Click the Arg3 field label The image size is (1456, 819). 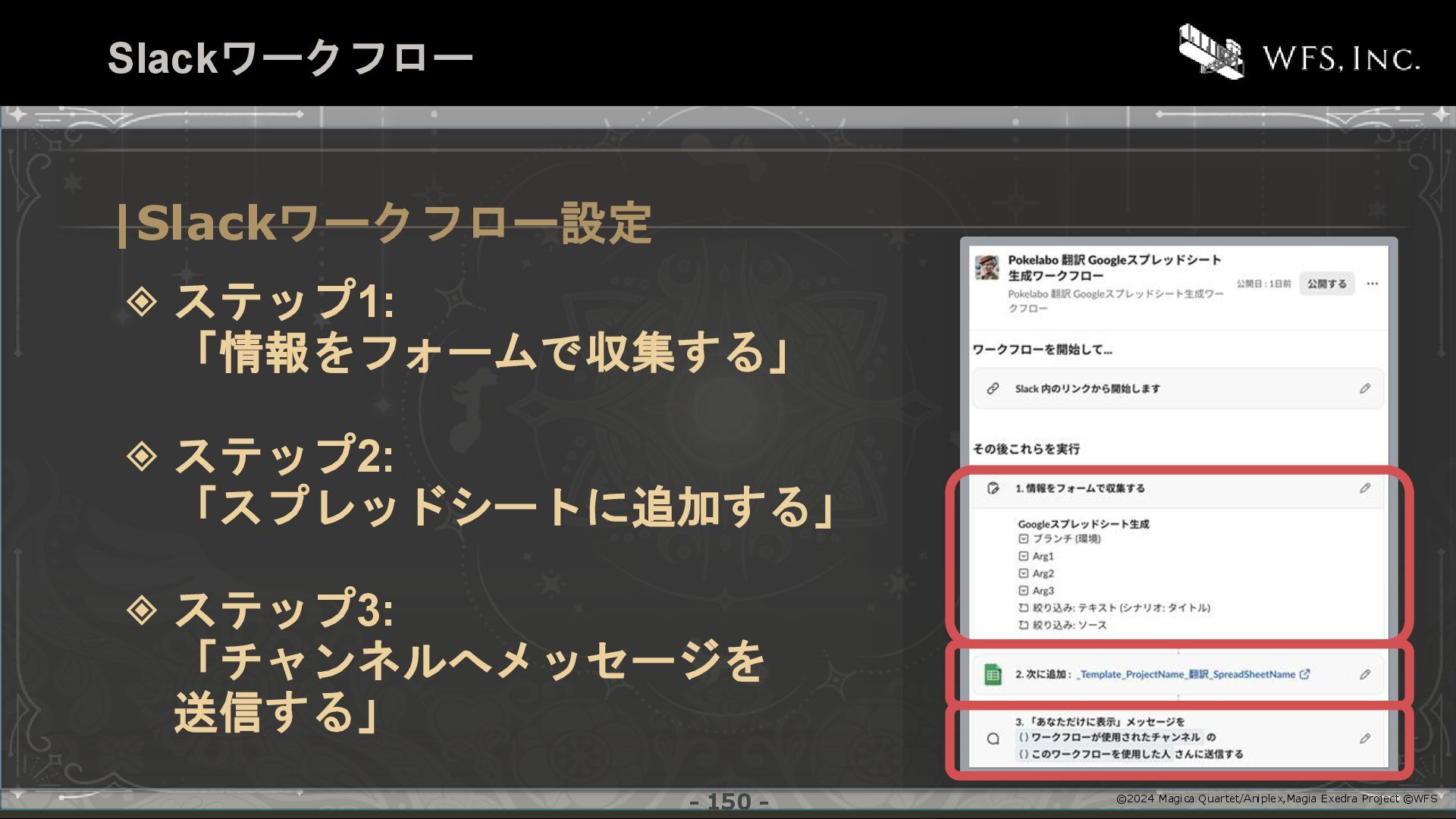[1043, 590]
